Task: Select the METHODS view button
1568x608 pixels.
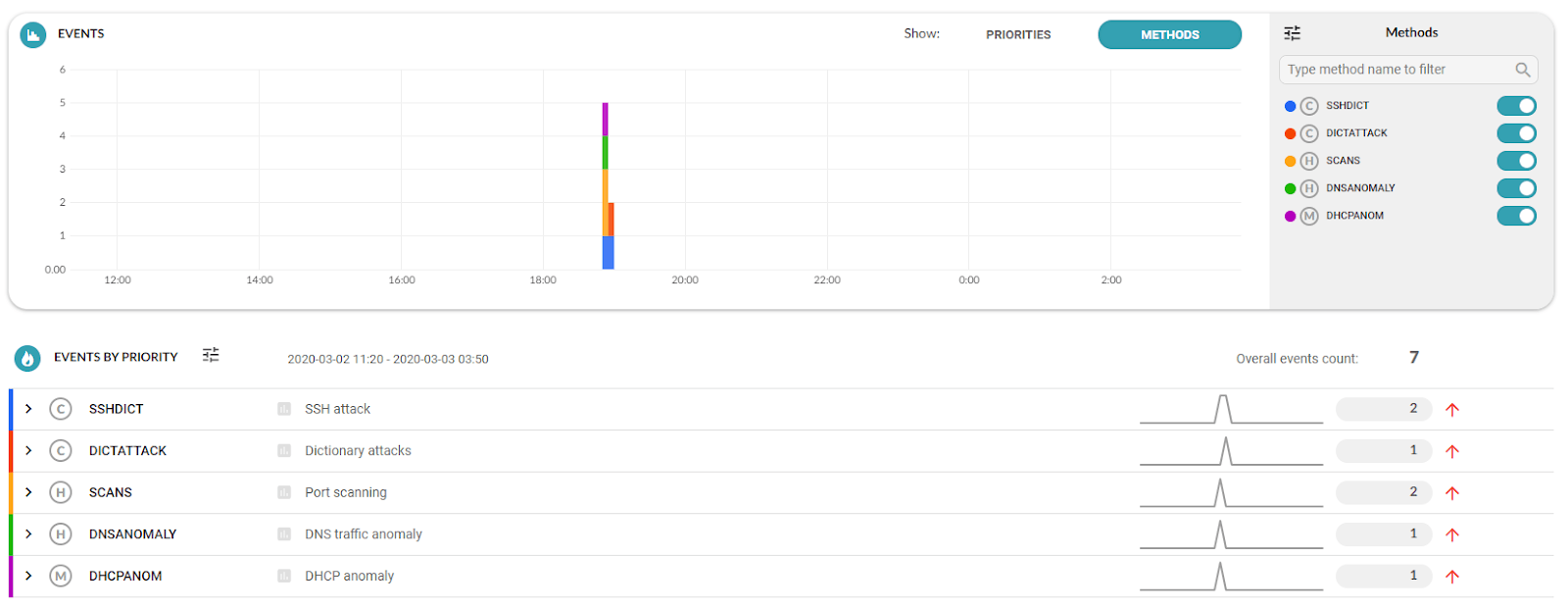Action: click(x=1170, y=34)
